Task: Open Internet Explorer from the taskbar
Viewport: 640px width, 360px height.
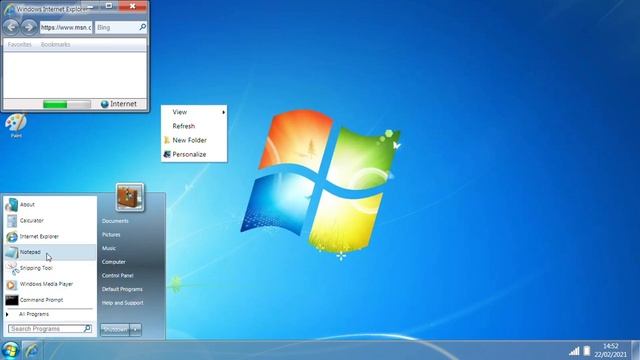Action: pos(31,351)
